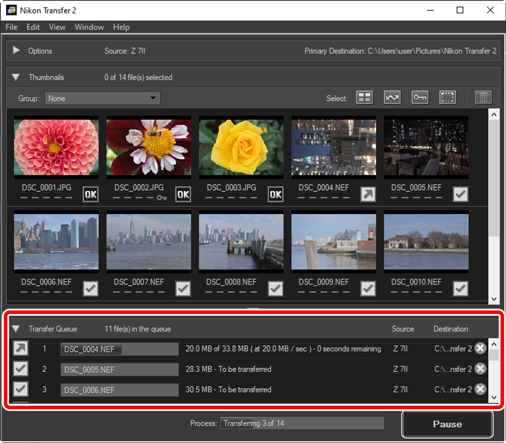Image resolution: width=506 pixels, height=443 pixels.
Task: Expand the Options panel
Action: tap(16, 50)
